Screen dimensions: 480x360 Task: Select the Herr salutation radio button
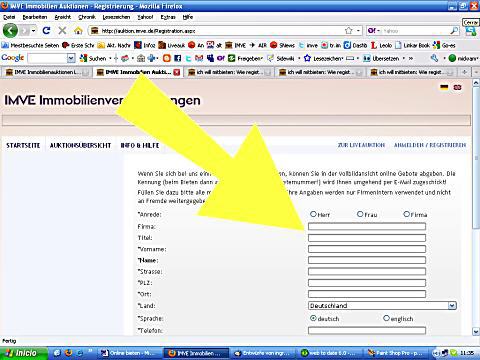coord(313,214)
